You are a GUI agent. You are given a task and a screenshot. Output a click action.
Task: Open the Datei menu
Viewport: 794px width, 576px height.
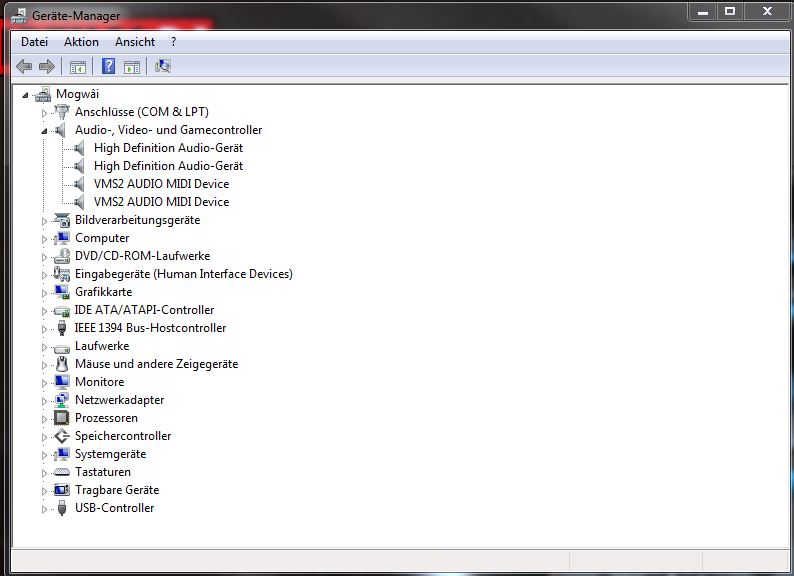coord(34,42)
